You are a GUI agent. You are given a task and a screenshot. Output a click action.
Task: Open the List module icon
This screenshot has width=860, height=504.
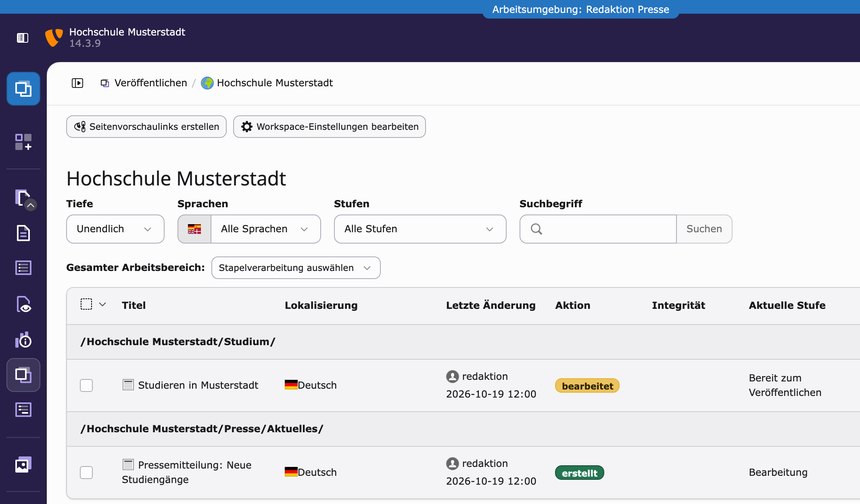[x=23, y=268]
